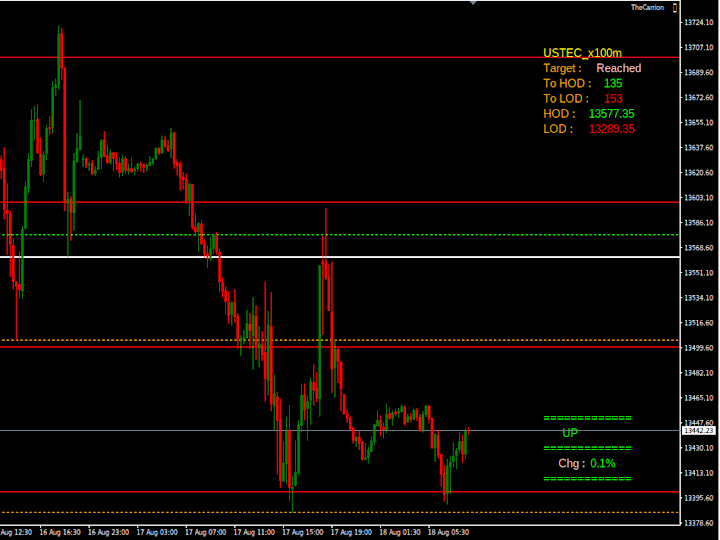Click the 13413.10 price axis label
Screen dimensions: 720x540
click(x=698, y=472)
